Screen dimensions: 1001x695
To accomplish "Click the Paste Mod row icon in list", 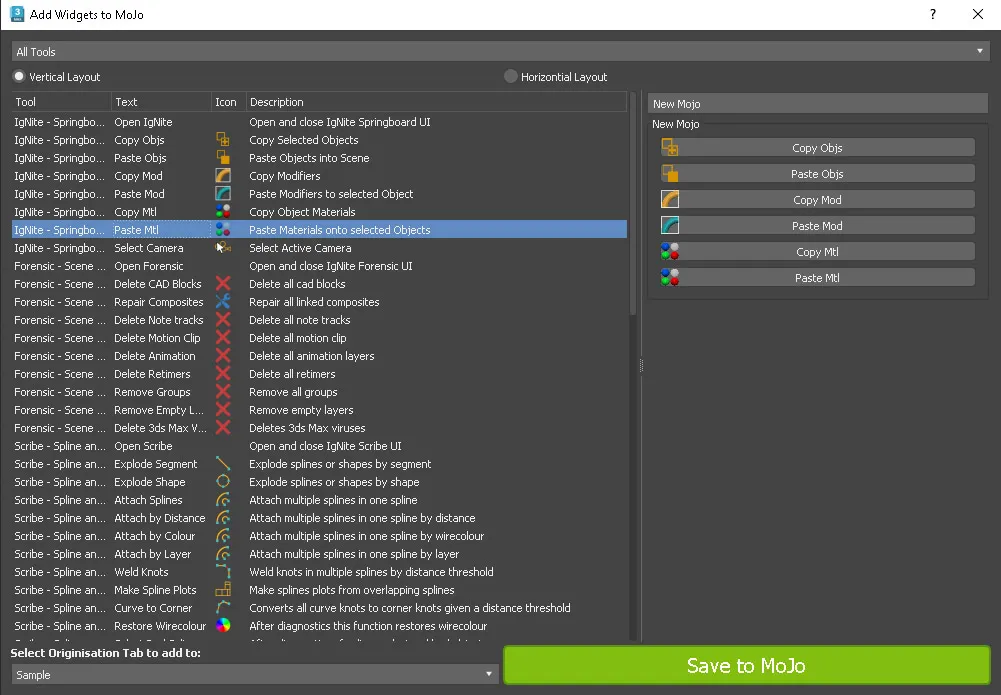I will coord(223,193).
